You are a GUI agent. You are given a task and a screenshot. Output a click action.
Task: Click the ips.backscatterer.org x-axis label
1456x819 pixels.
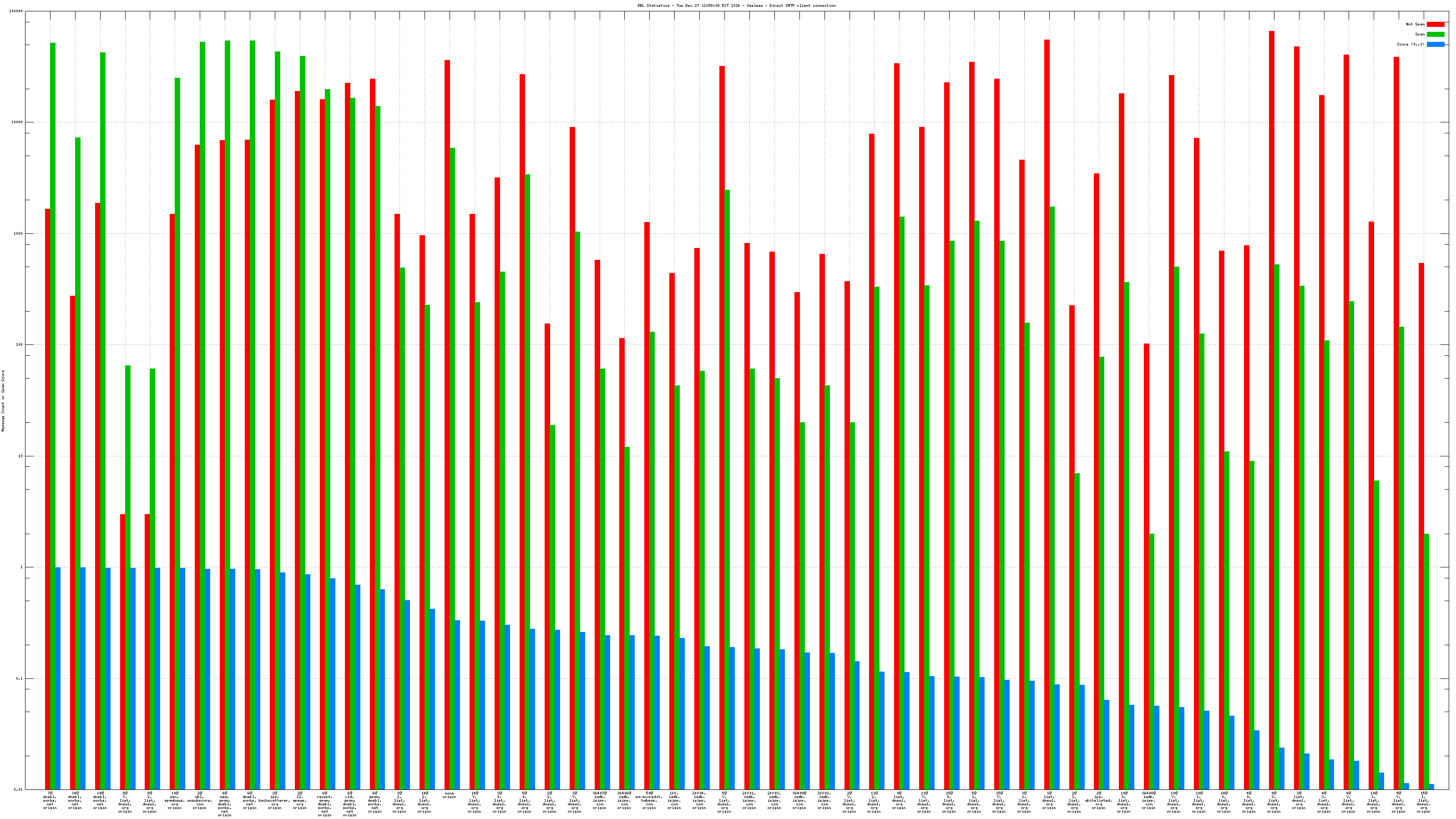(275, 800)
